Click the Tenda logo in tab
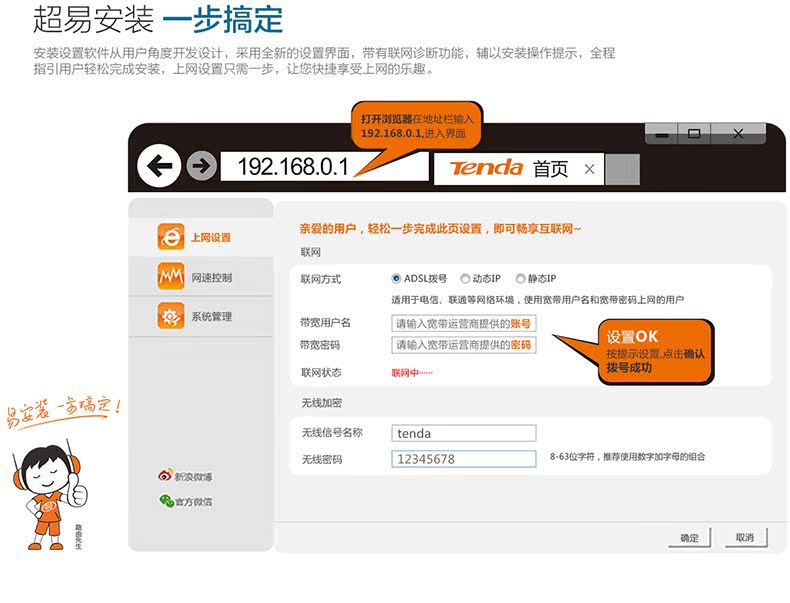790x603 pixels. pos(486,168)
